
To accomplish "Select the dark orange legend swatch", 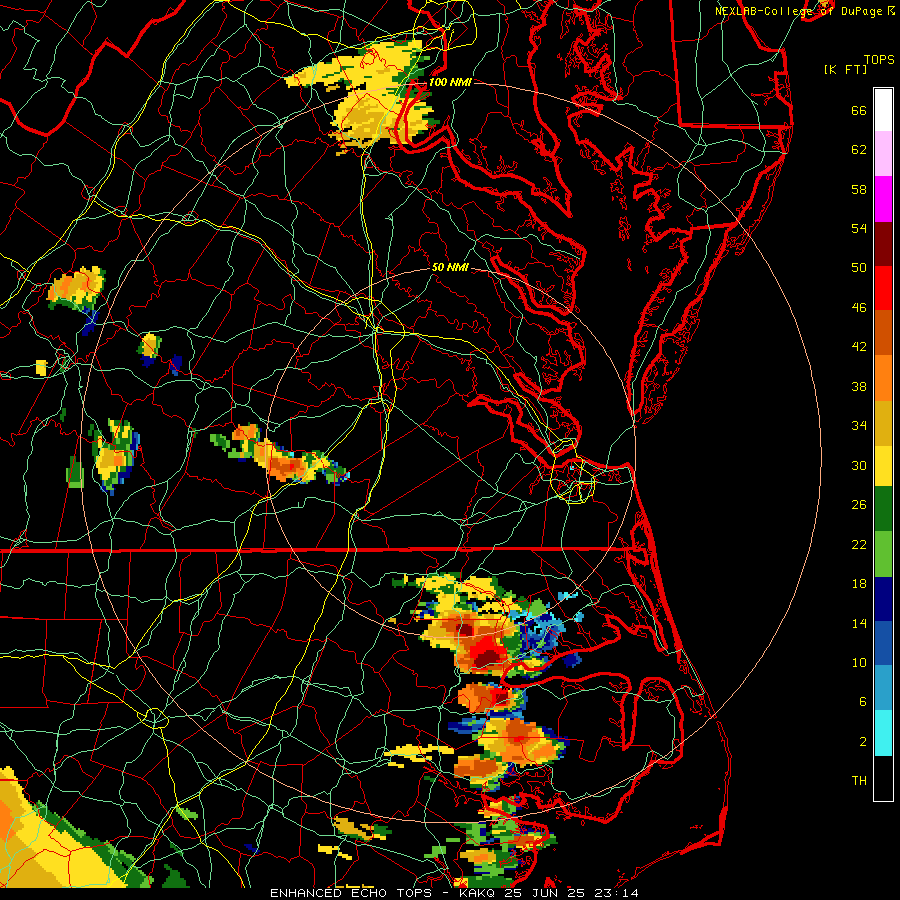I will (883, 333).
